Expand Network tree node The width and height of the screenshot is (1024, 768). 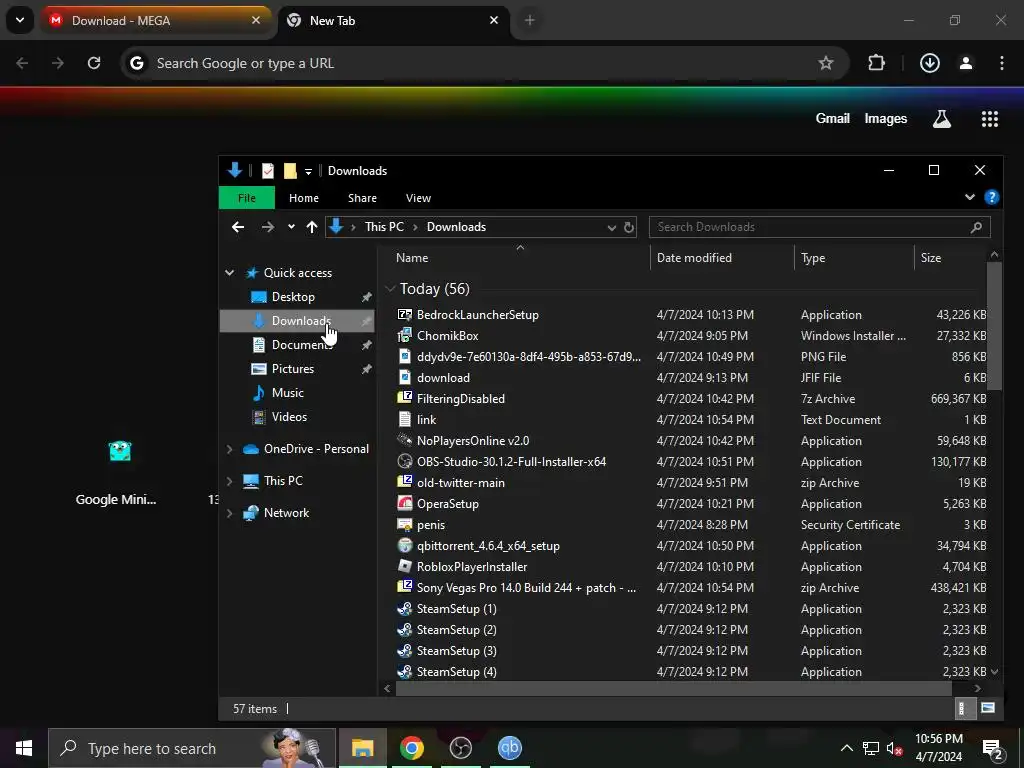tap(229, 513)
